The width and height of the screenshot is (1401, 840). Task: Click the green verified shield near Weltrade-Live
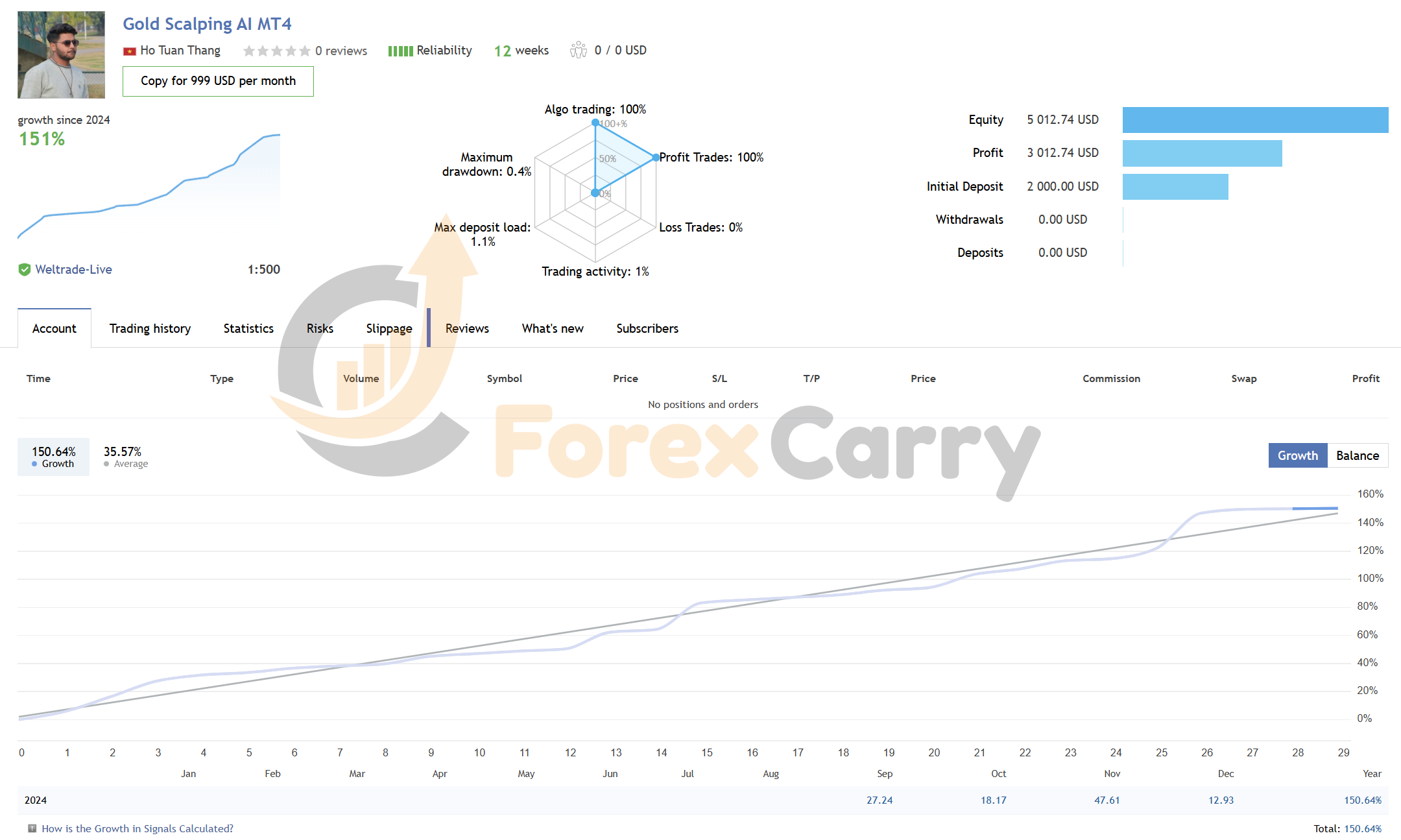[25, 270]
